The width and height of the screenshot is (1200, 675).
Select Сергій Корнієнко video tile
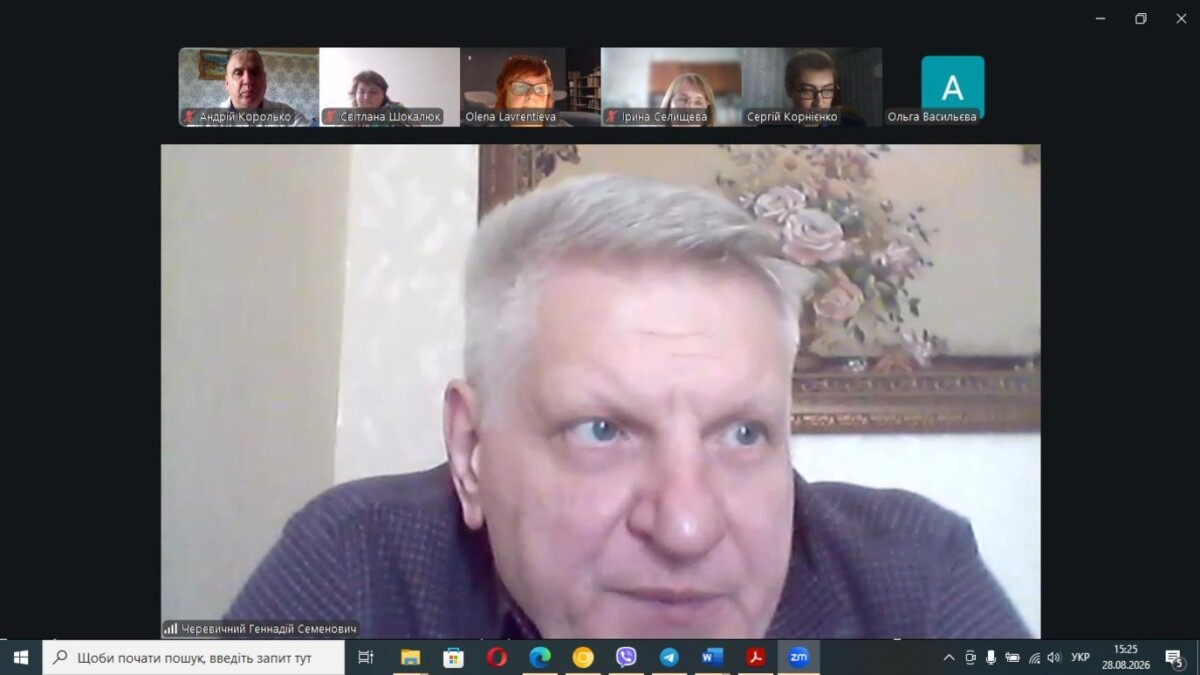[812, 87]
